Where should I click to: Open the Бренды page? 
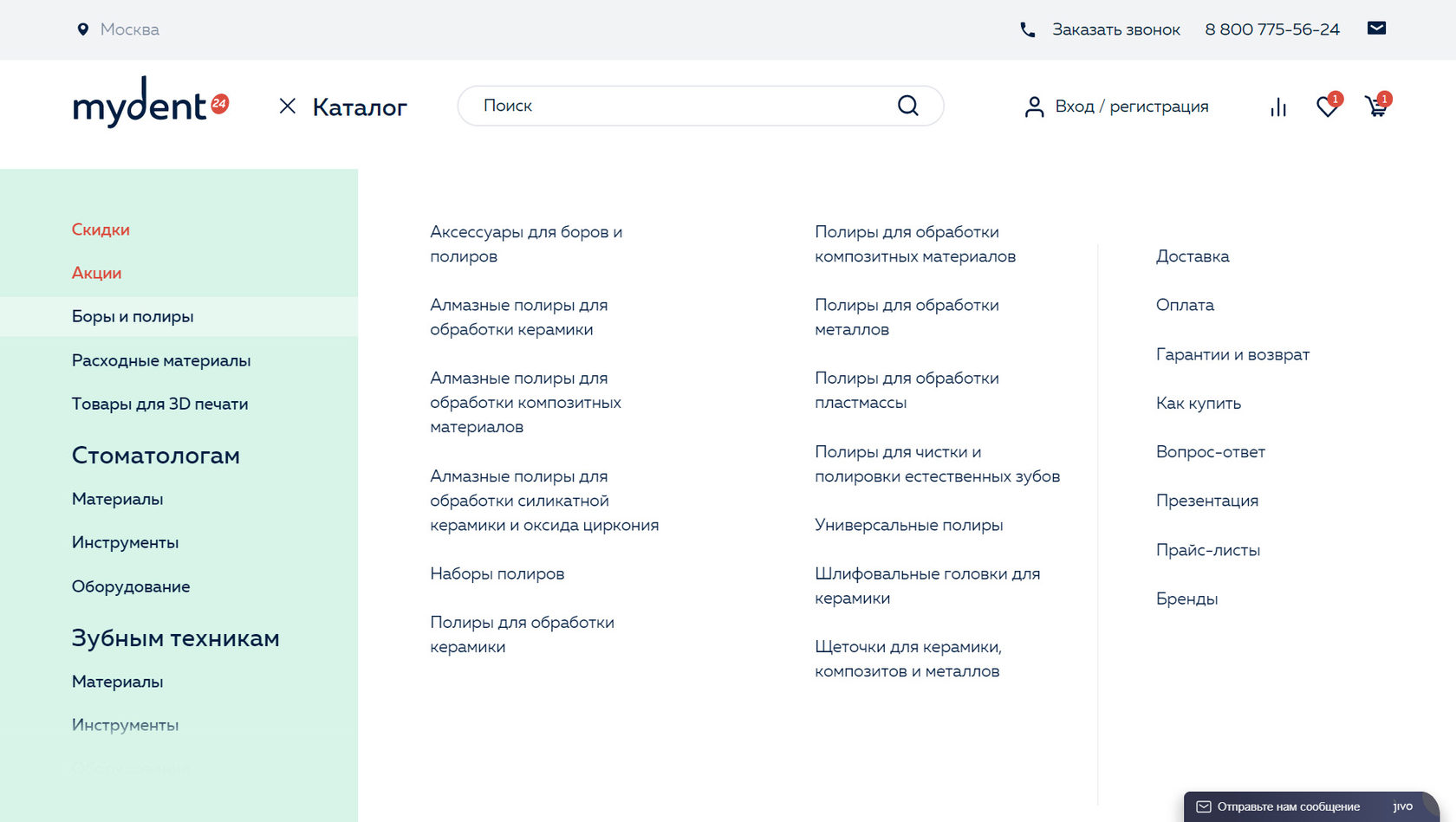tap(1186, 599)
